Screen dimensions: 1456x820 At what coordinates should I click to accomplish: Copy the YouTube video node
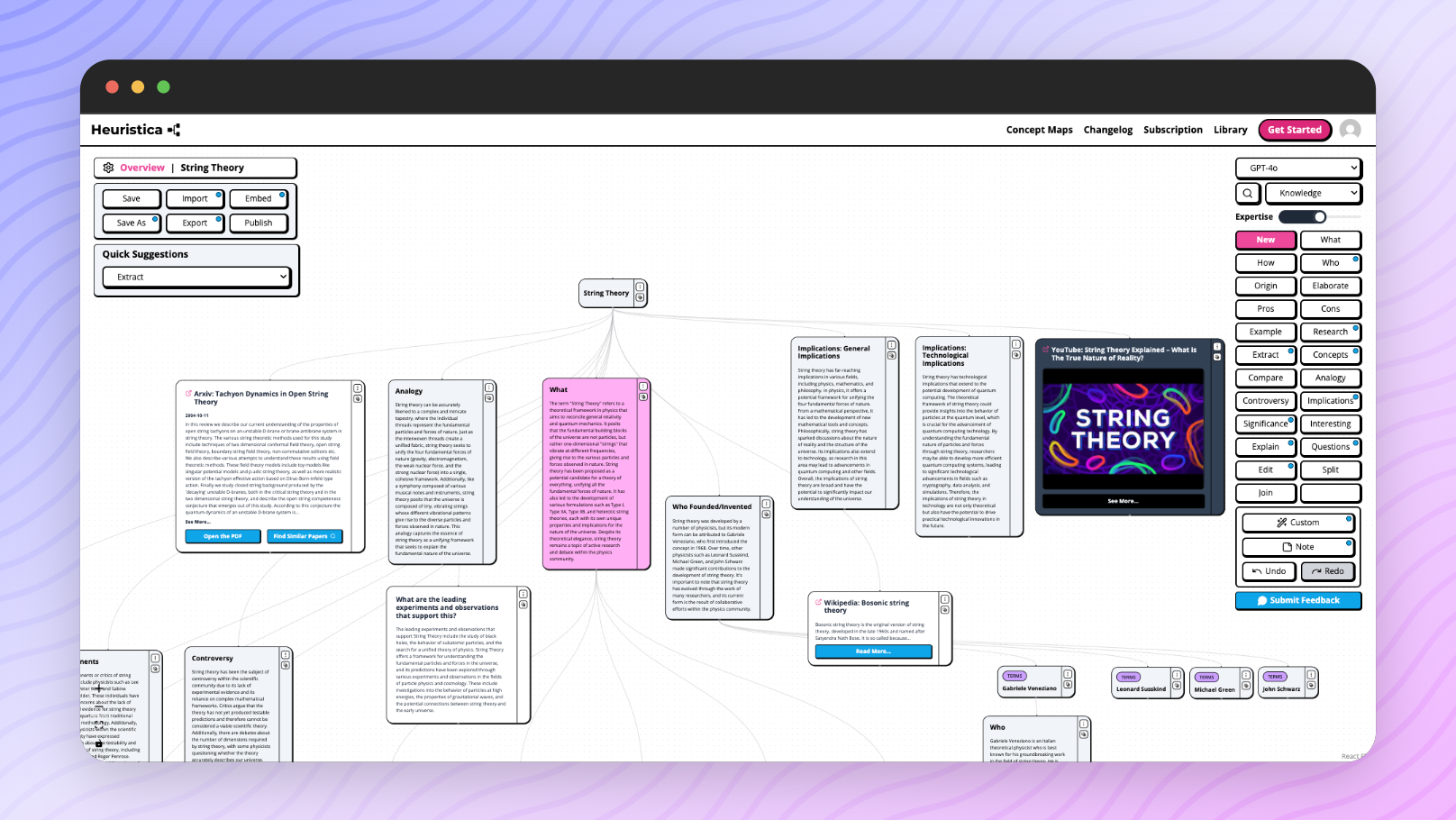[1217, 357]
